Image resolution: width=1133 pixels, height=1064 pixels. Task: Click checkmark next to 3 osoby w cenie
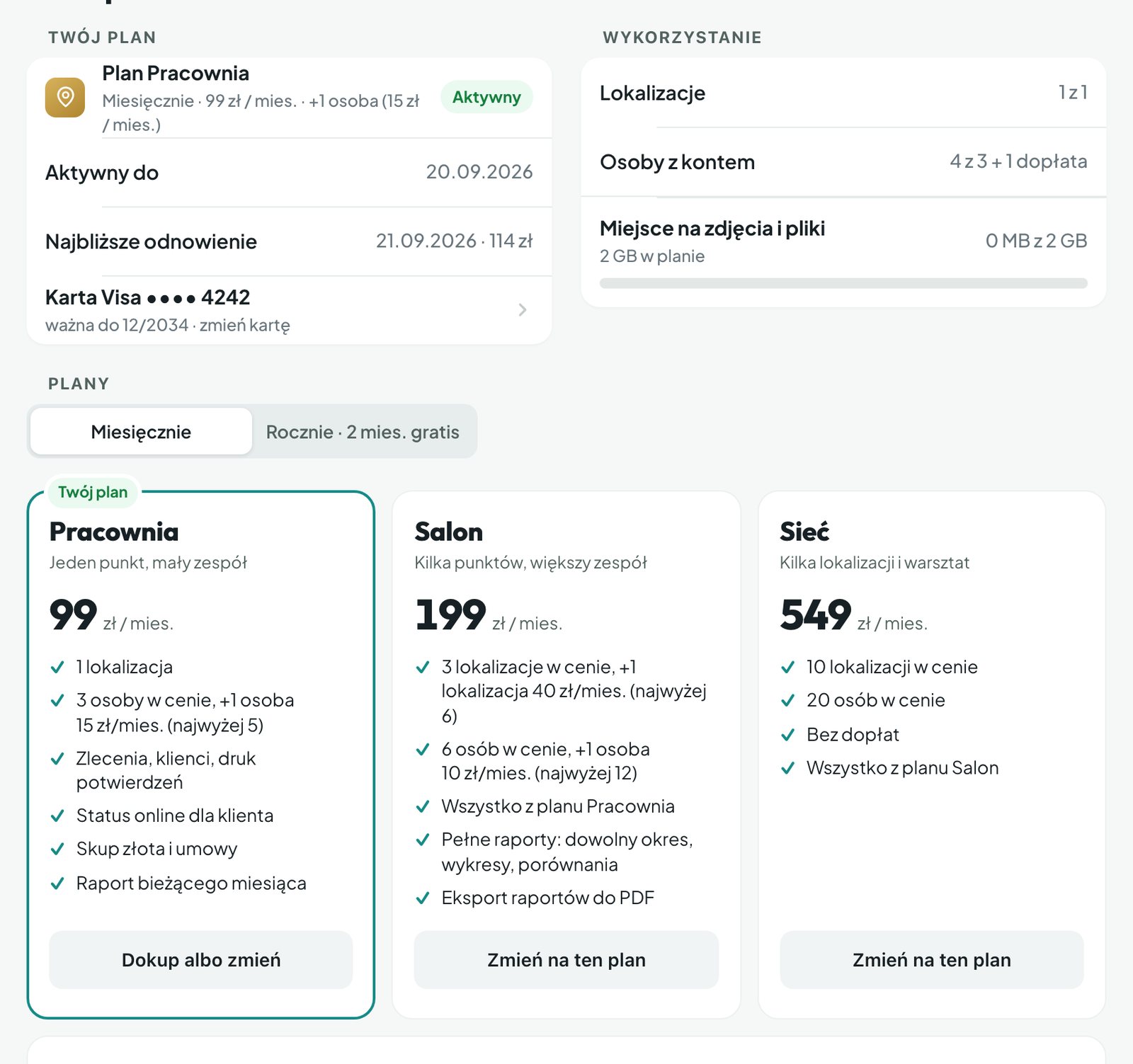pos(58,701)
